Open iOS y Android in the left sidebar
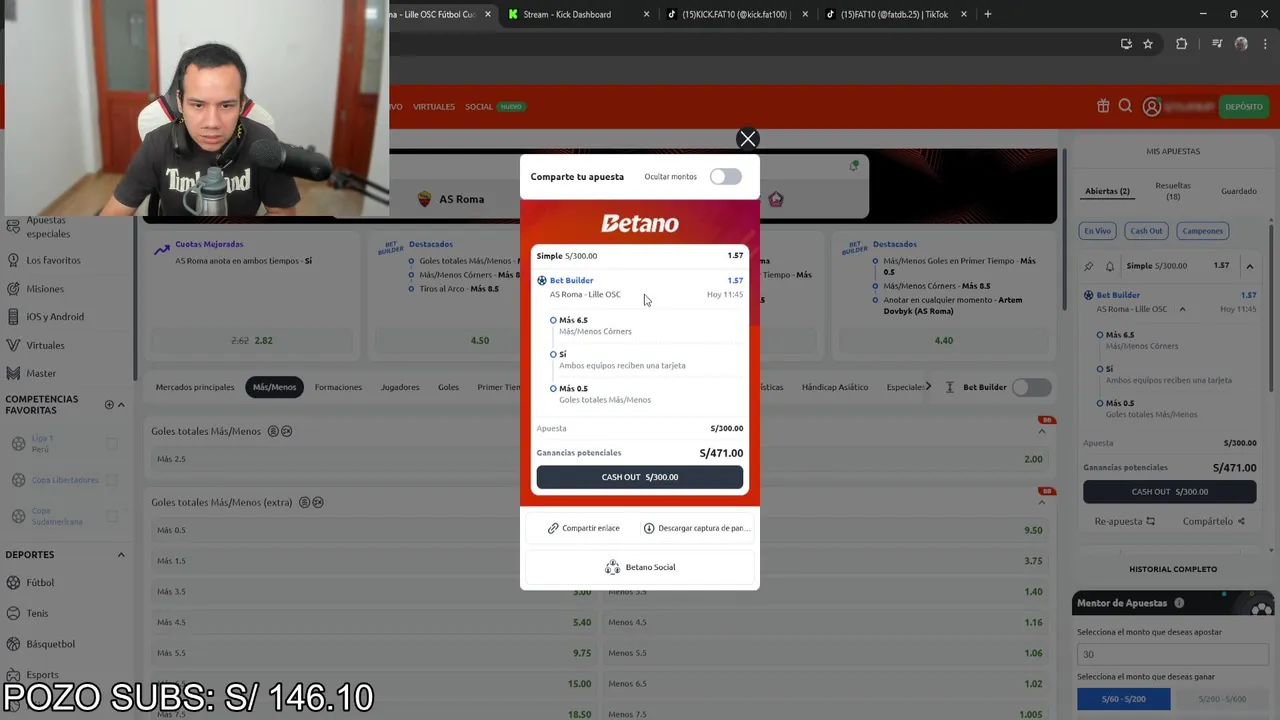 point(55,316)
